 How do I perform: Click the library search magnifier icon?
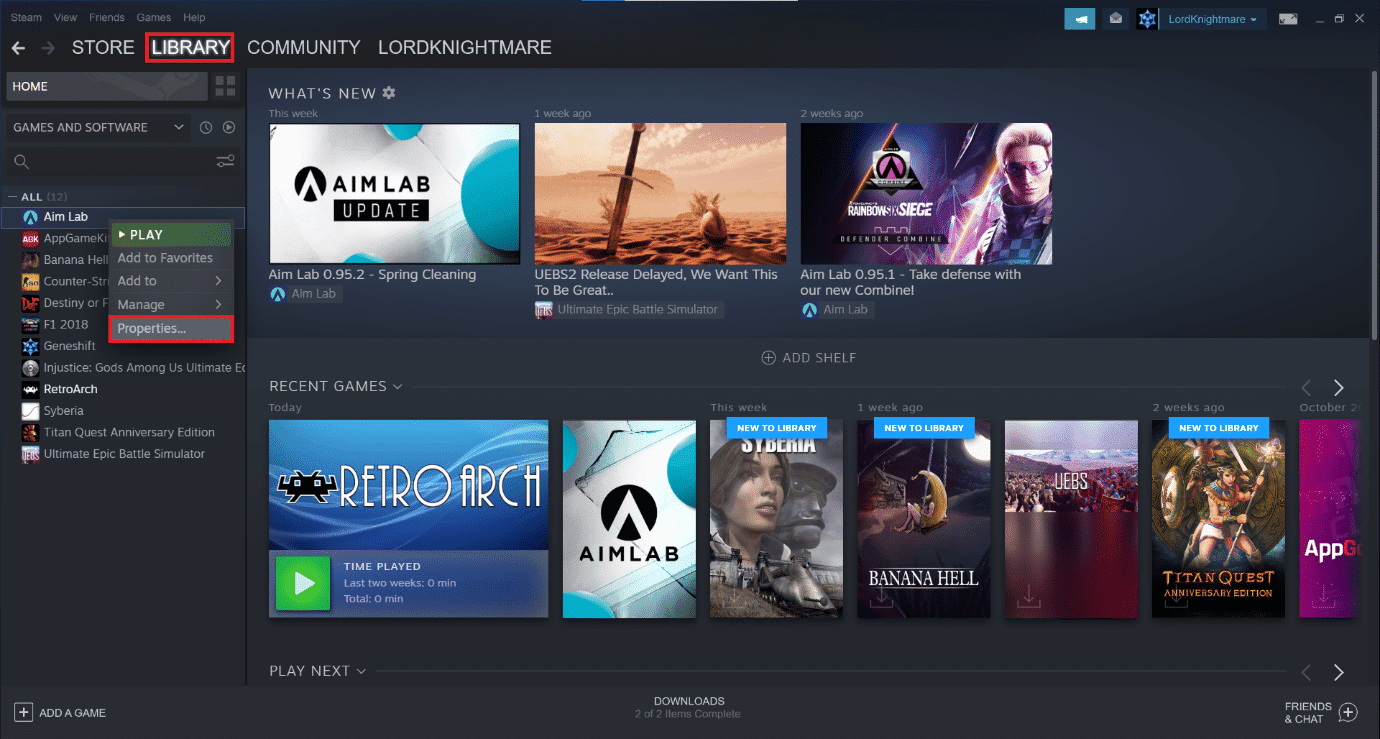coord(21,161)
